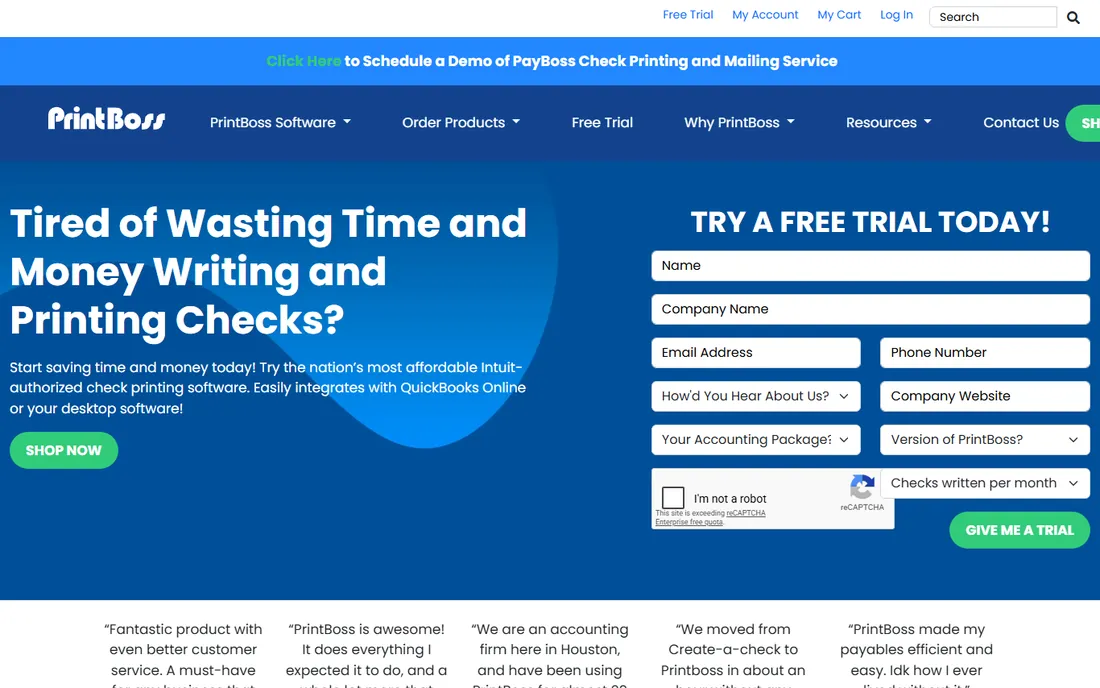Viewport: 1100px width, 688px height.
Task: Click the Email Address field
Action: click(756, 353)
